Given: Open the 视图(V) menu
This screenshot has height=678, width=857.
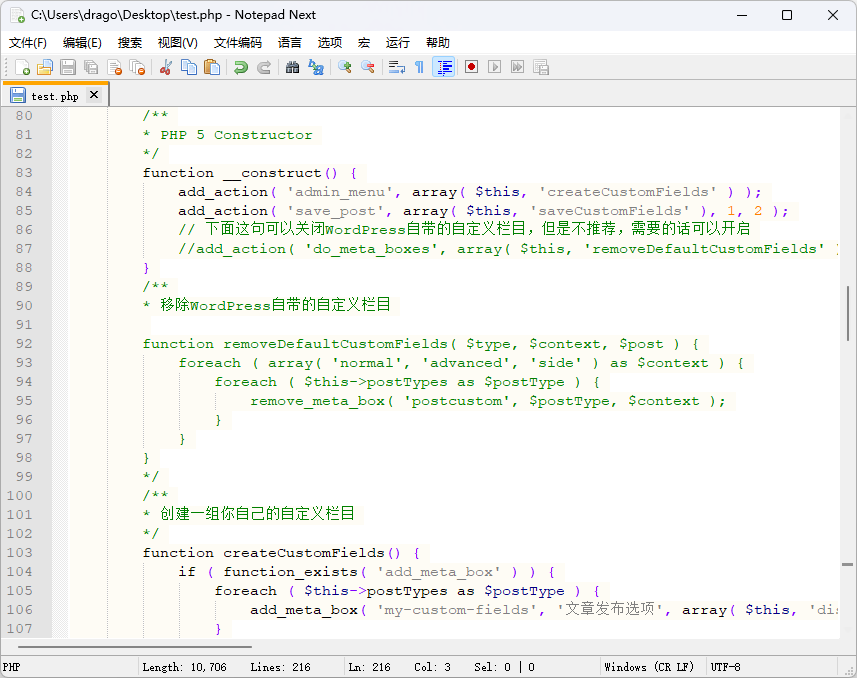Looking at the screenshot, I should pos(178,43).
